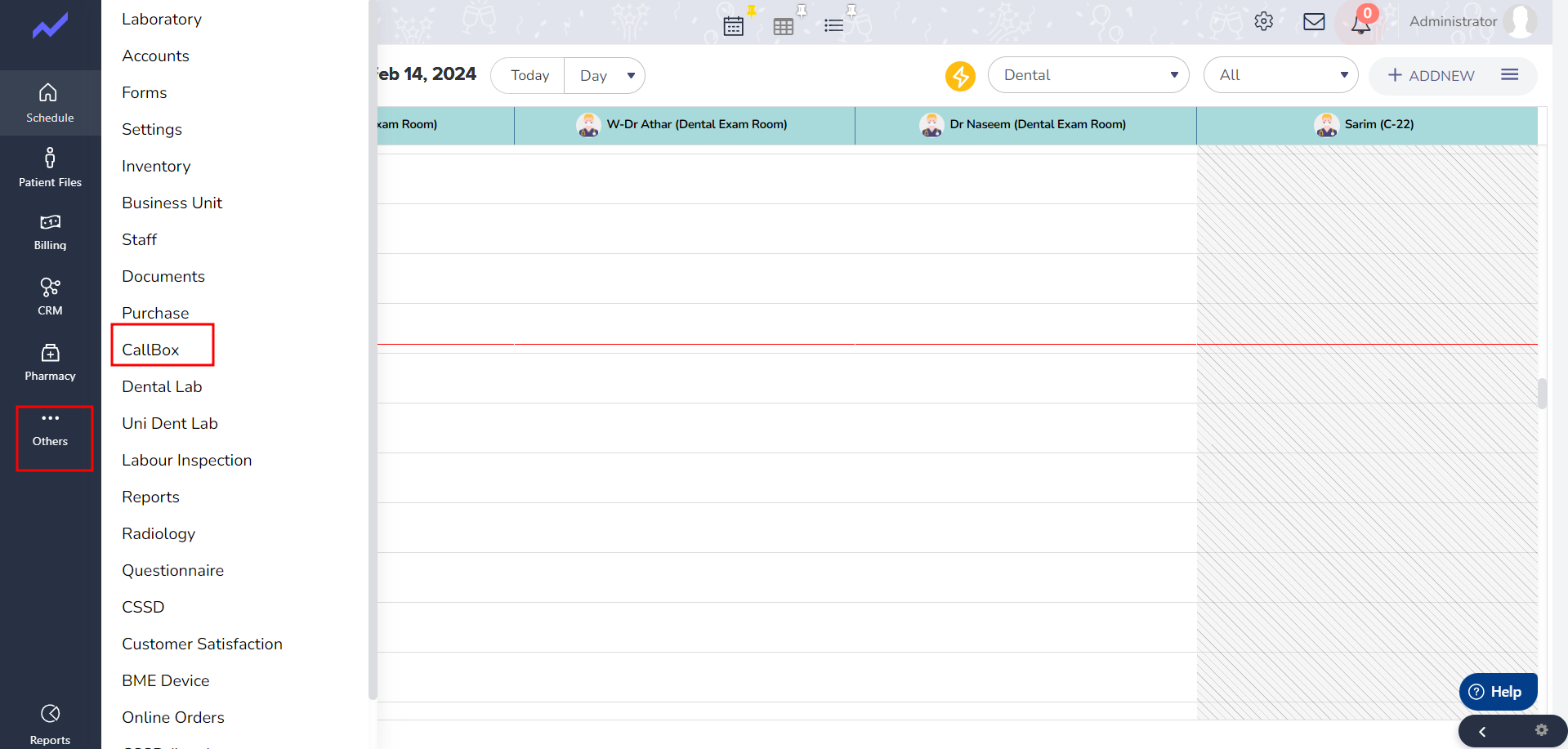This screenshot has width=1568, height=749.
Task: Open the Help button
Action: 1498,692
